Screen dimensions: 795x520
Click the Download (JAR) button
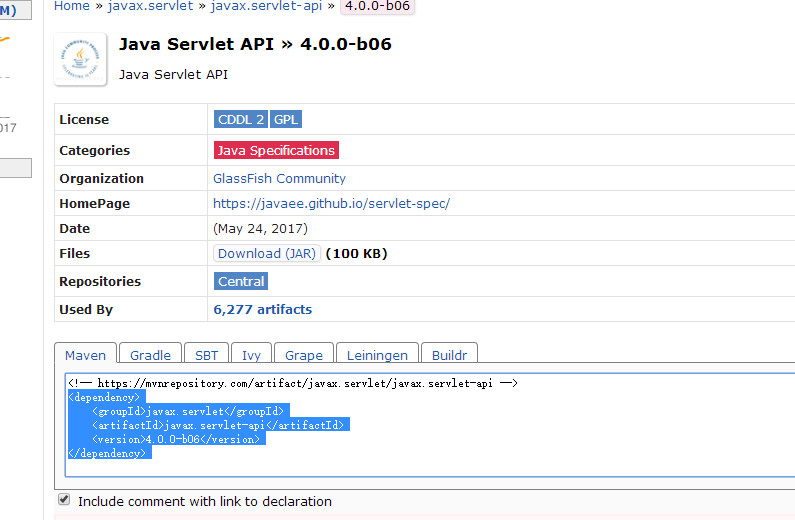(x=266, y=254)
